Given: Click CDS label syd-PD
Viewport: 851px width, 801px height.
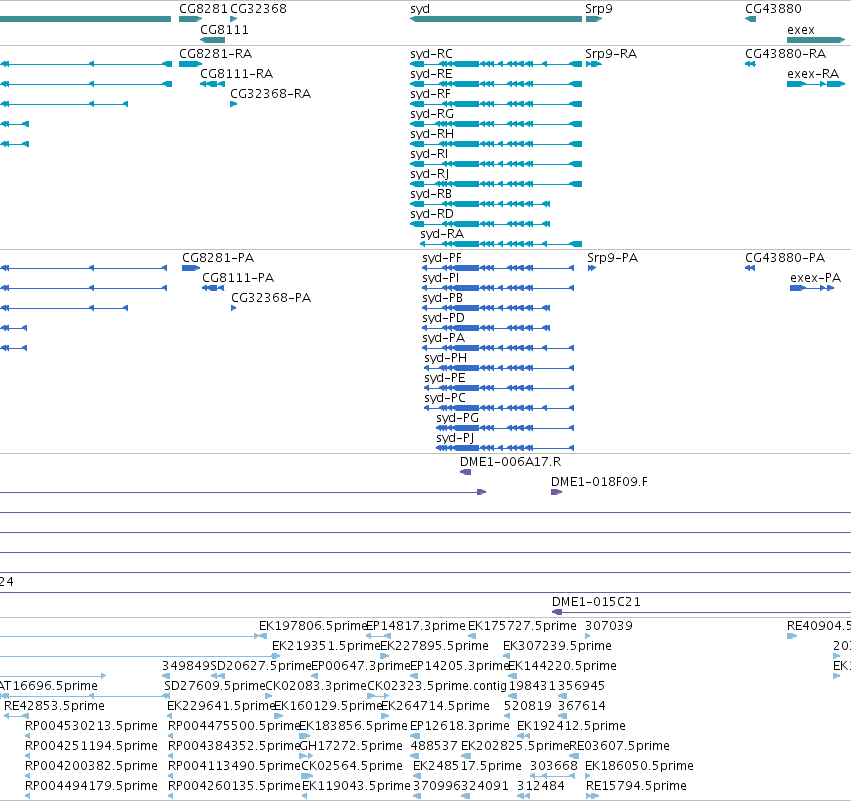Looking at the screenshot, I should click(443, 319).
